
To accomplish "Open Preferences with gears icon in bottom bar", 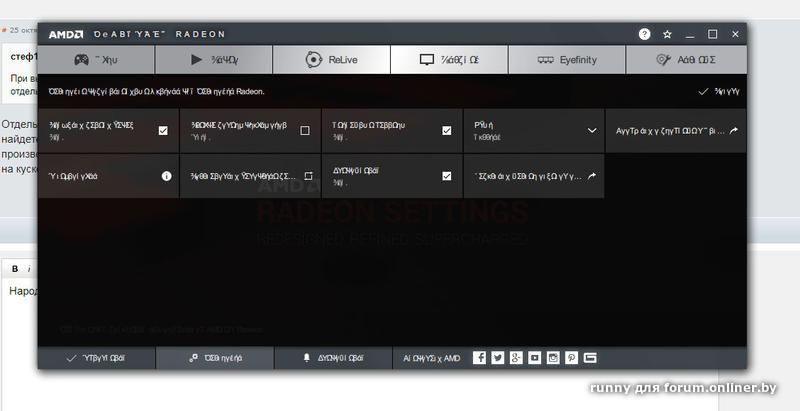I will (215, 358).
